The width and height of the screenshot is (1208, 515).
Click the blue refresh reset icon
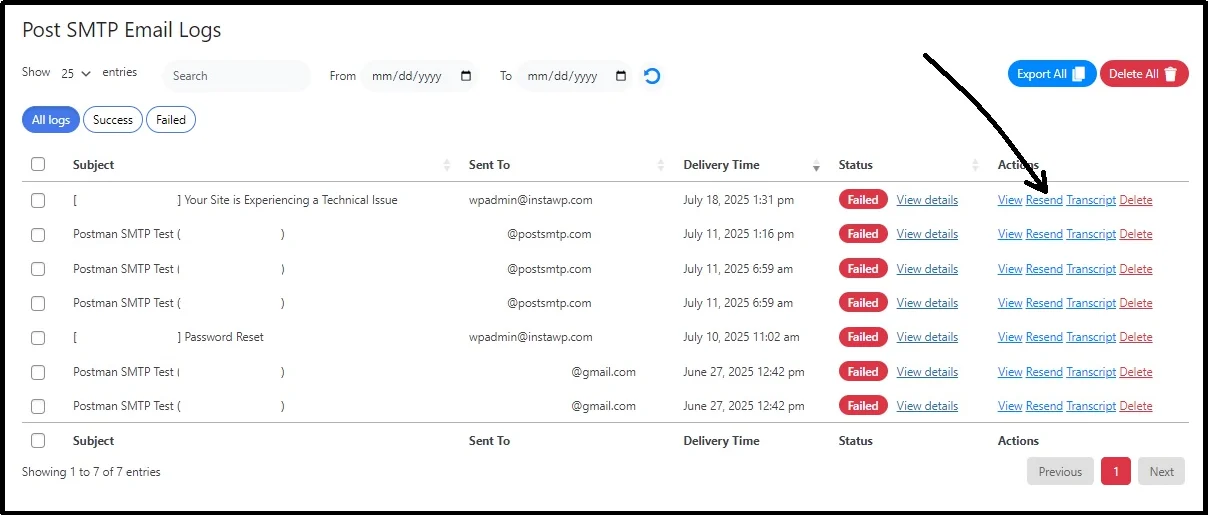point(652,76)
